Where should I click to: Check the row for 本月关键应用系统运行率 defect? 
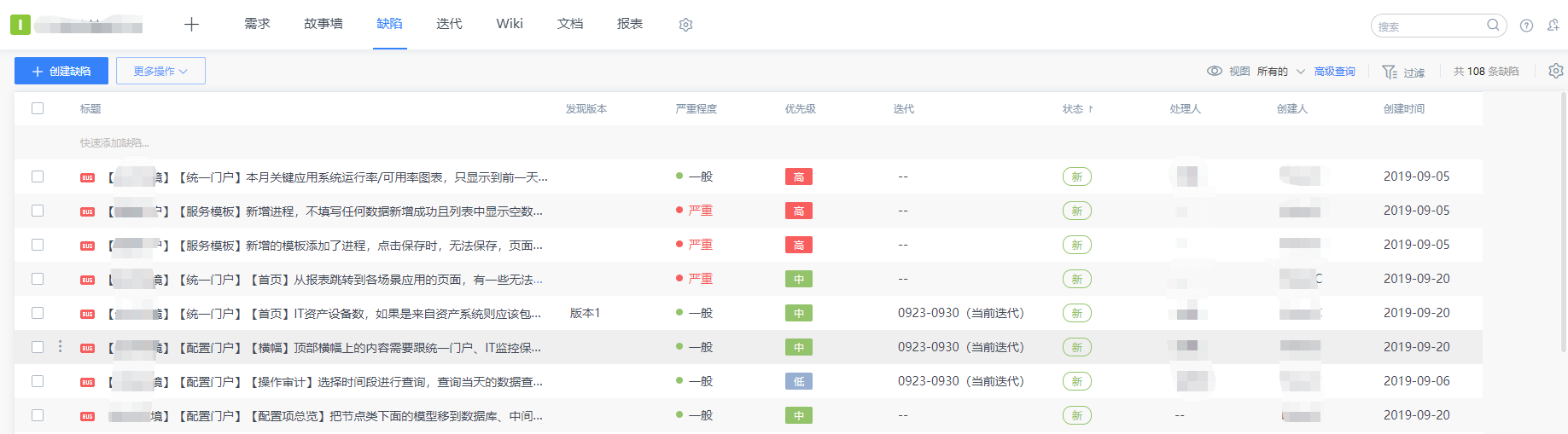[38, 176]
